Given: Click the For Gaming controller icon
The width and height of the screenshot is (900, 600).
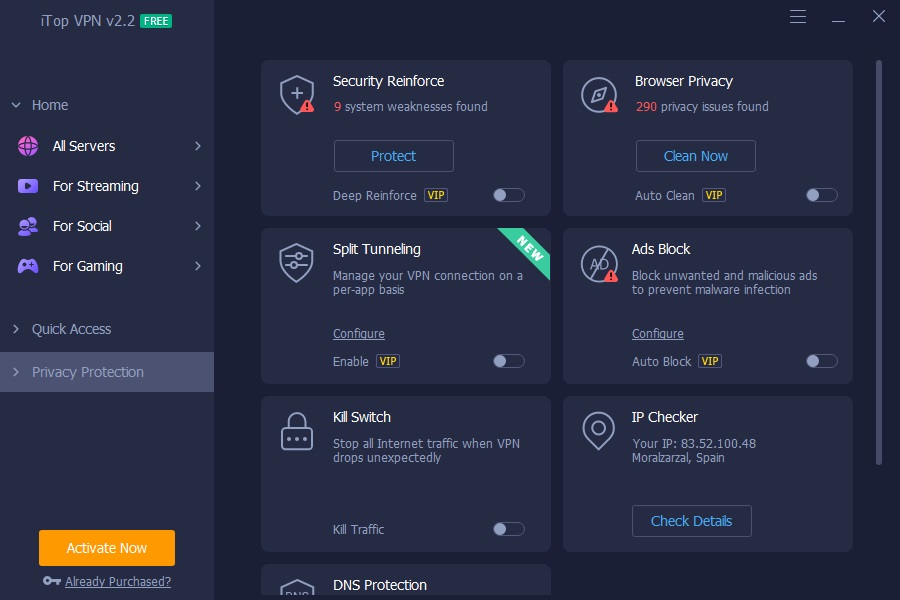Looking at the screenshot, I should click(28, 266).
